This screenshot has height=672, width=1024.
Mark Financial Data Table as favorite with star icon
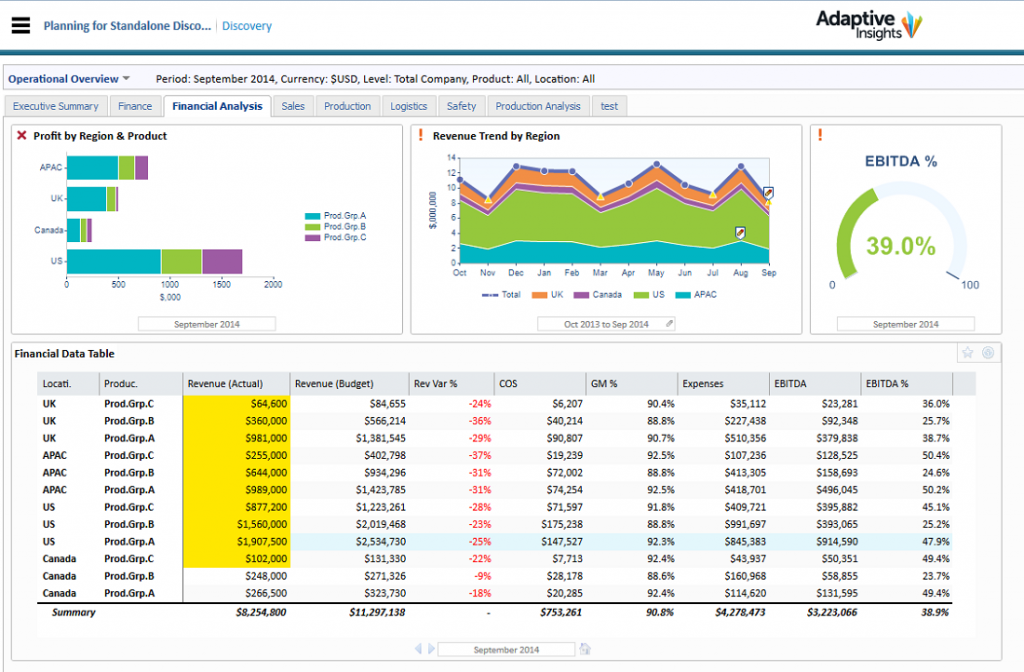coord(967,352)
